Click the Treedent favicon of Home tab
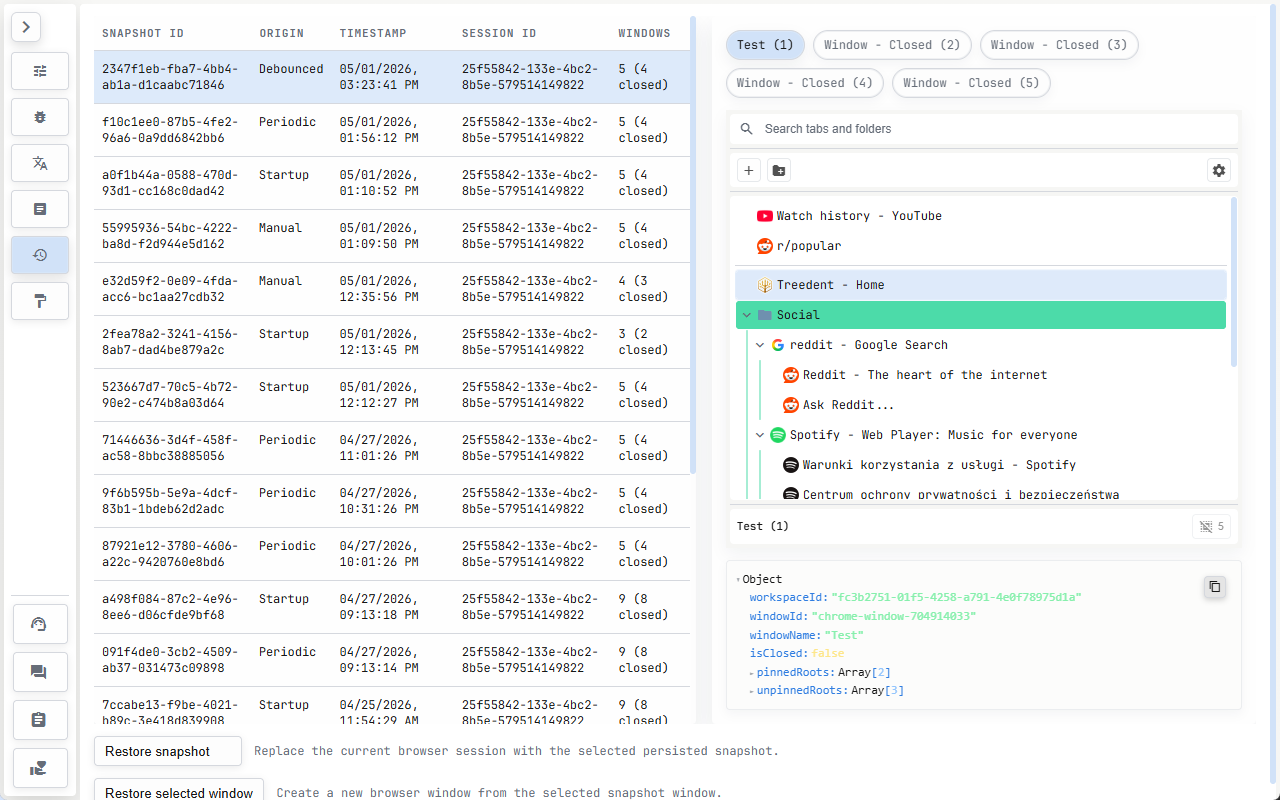The width and height of the screenshot is (1280, 800). (765, 285)
